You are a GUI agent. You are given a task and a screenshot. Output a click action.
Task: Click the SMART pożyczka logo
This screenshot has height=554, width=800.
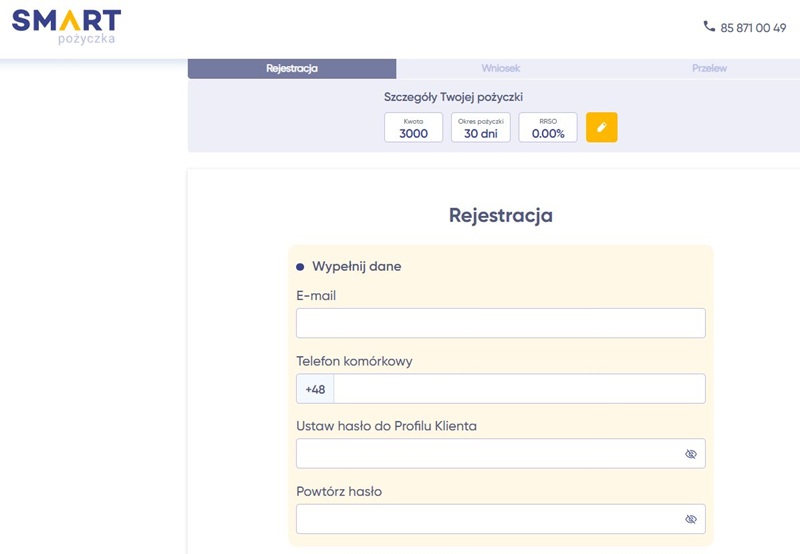tap(66, 27)
